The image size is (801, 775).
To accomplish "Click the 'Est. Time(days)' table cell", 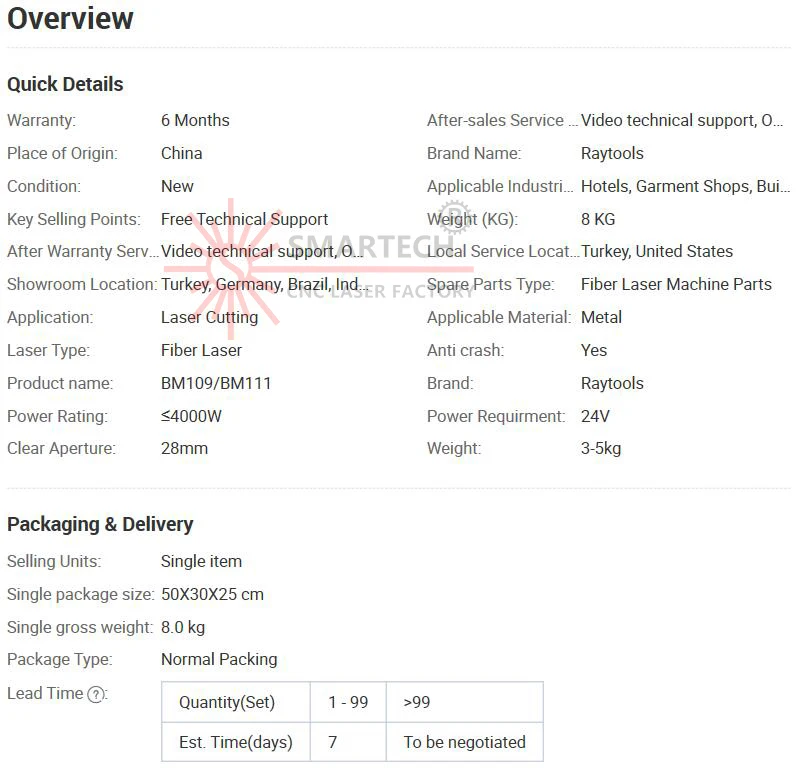I will tap(235, 742).
